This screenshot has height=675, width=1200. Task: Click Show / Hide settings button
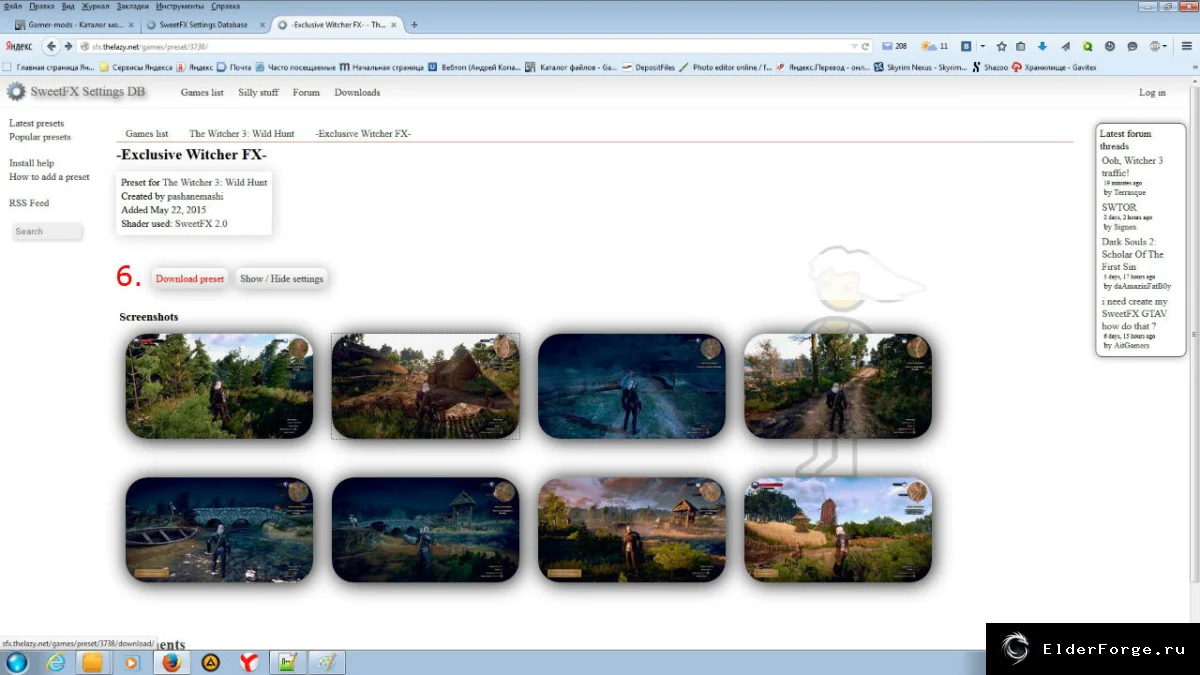tap(282, 279)
